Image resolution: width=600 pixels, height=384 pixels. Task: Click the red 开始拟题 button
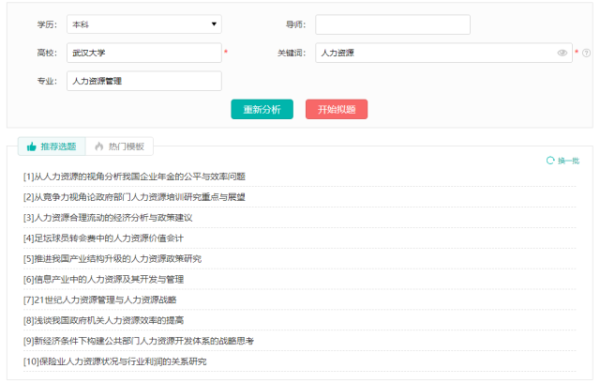click(336, 109)
